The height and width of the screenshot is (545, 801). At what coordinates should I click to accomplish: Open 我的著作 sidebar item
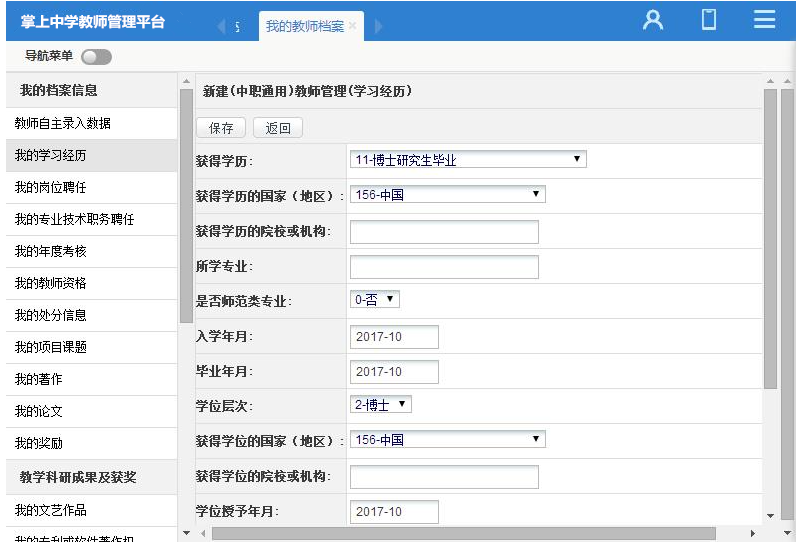(x=91, y=380)
